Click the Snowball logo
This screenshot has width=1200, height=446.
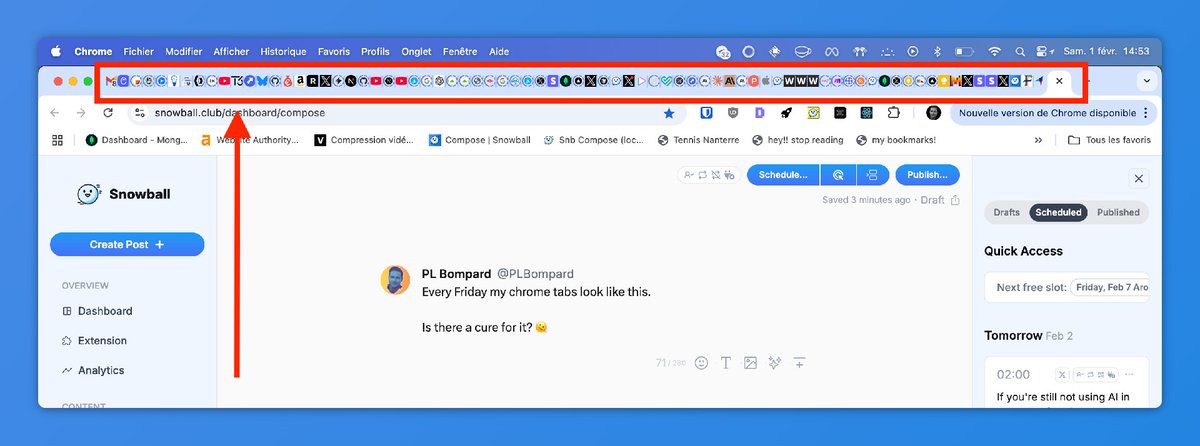[x=124, y=194]
